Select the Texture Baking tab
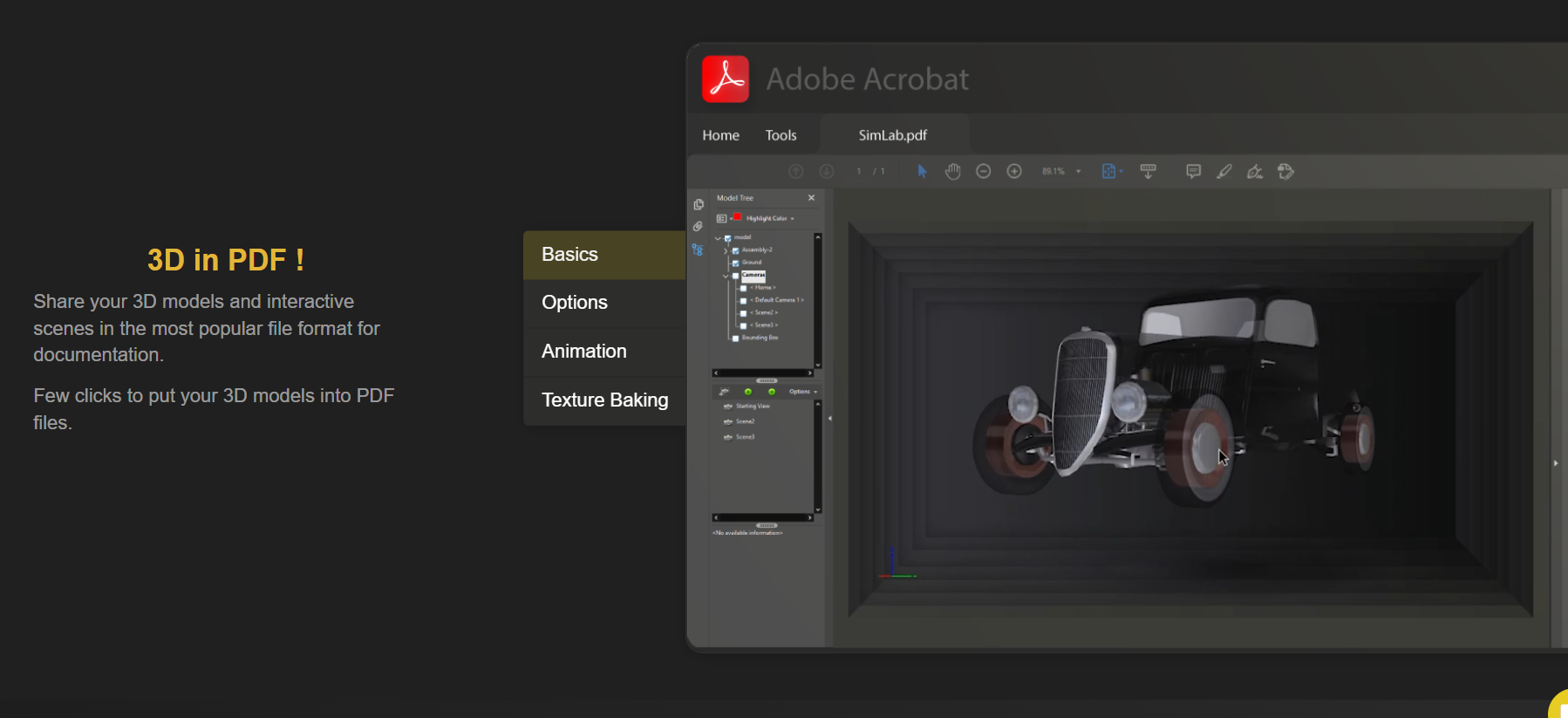Image resolution: width=1568 pixels, height=718 pixels. coord(604,400)
